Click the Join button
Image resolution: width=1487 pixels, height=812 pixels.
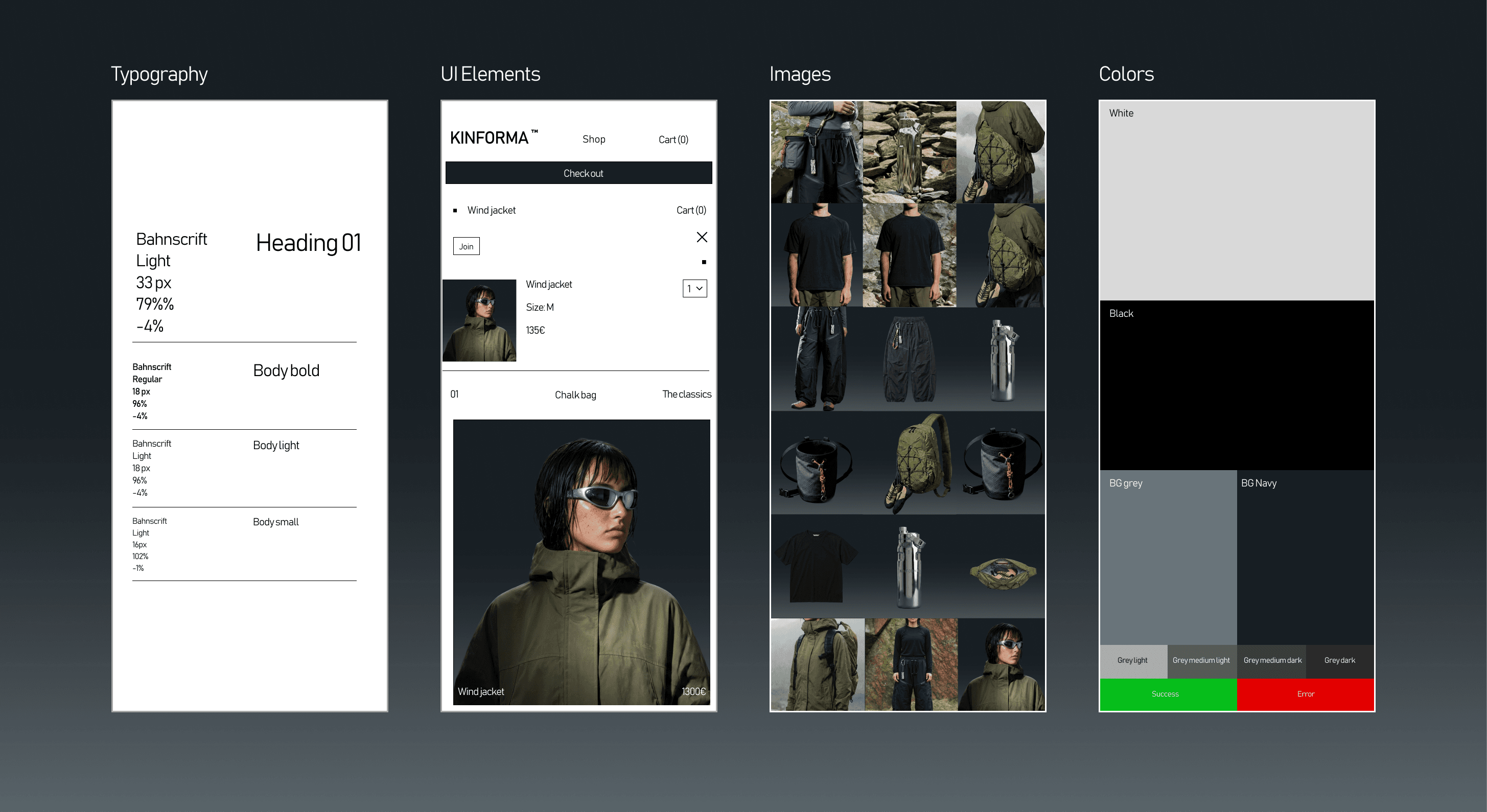(466, 246)
